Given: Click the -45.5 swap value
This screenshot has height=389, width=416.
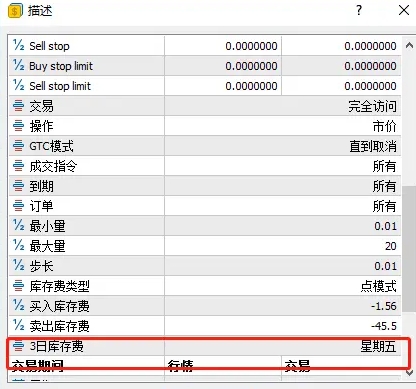Looking at the screenshot, I should (x=384, y=326).
